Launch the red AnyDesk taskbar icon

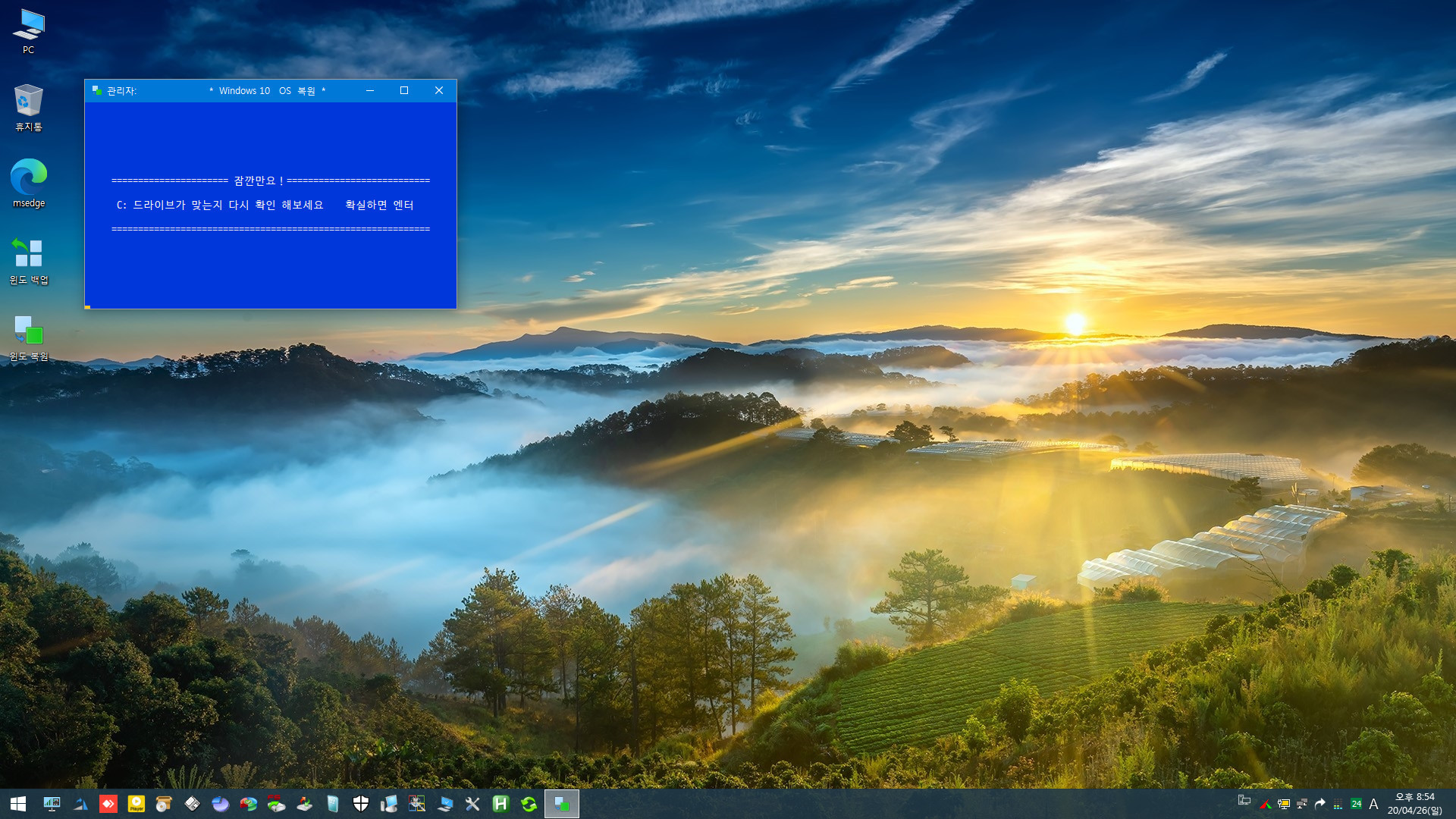(108, 804)
